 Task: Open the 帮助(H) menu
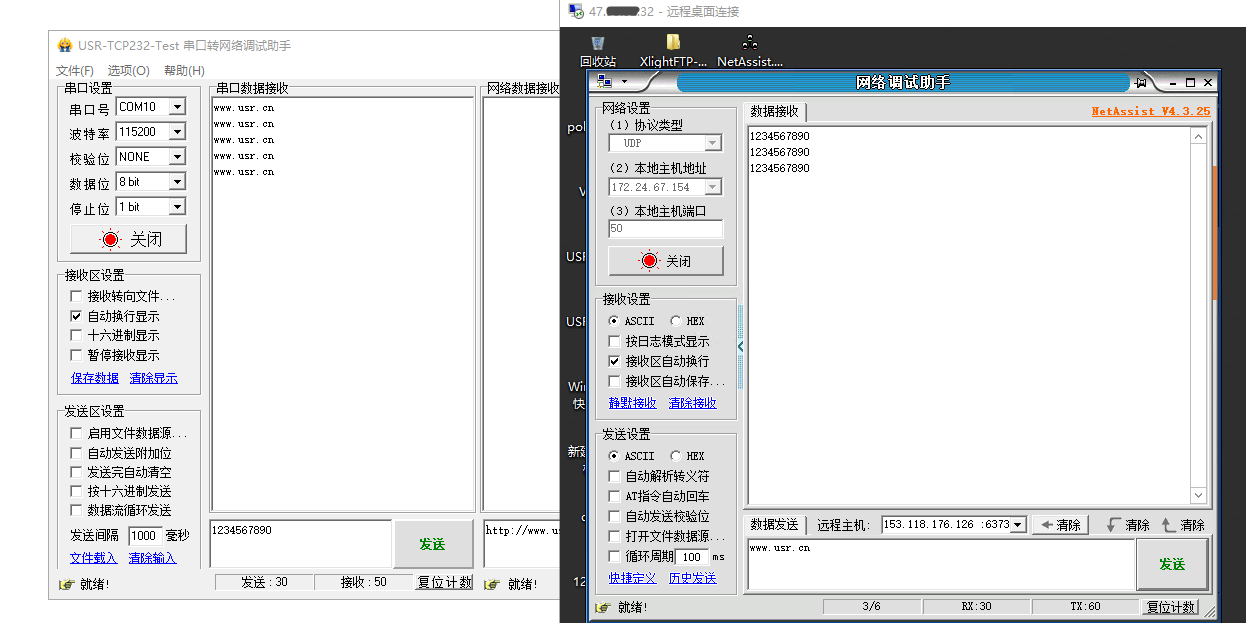(184, 70)
